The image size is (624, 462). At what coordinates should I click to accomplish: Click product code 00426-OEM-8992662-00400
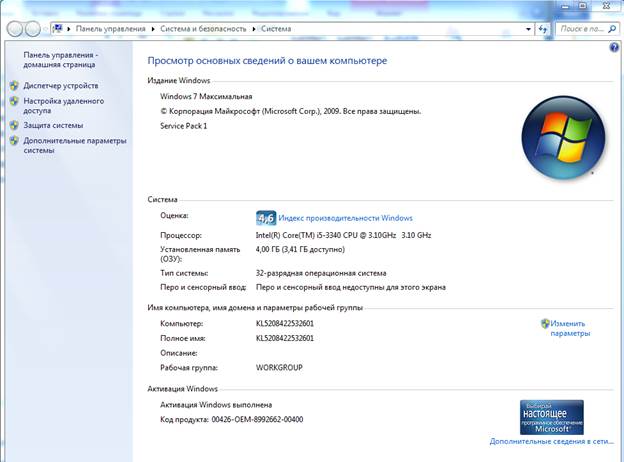[x=257, y=419]
